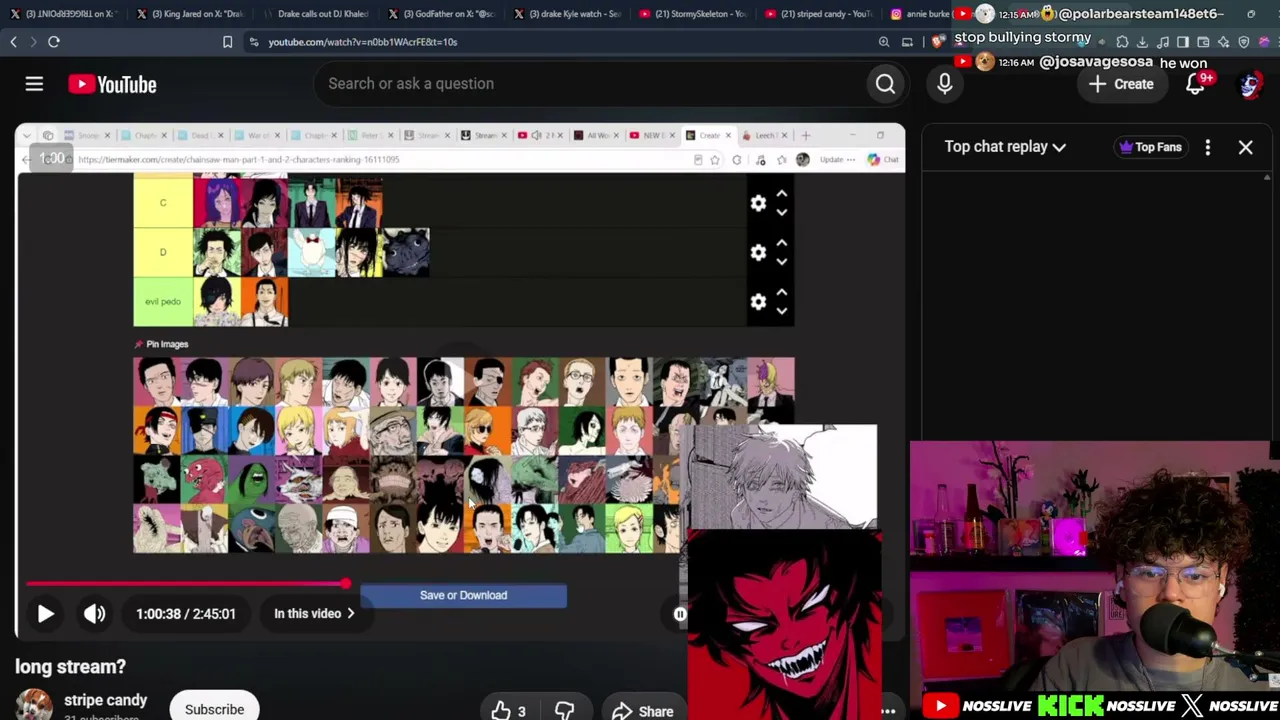Image resolution: width=1280 pixels, height=720 pixels.
Task: Open the stripe candy channel name link
Action: [105, 700]
